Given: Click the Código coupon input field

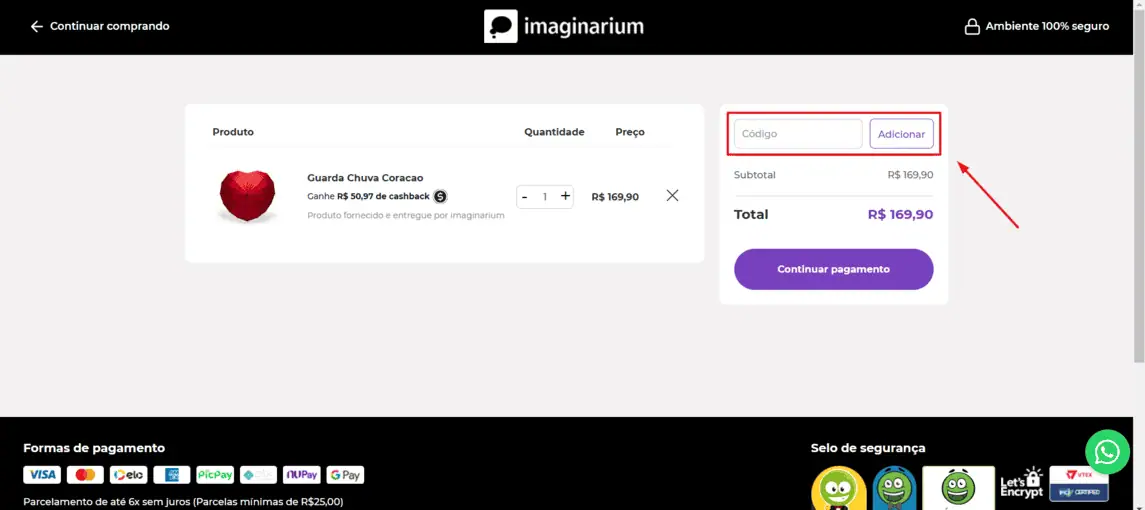Looking at the screenshot, I should coord(798,134).
